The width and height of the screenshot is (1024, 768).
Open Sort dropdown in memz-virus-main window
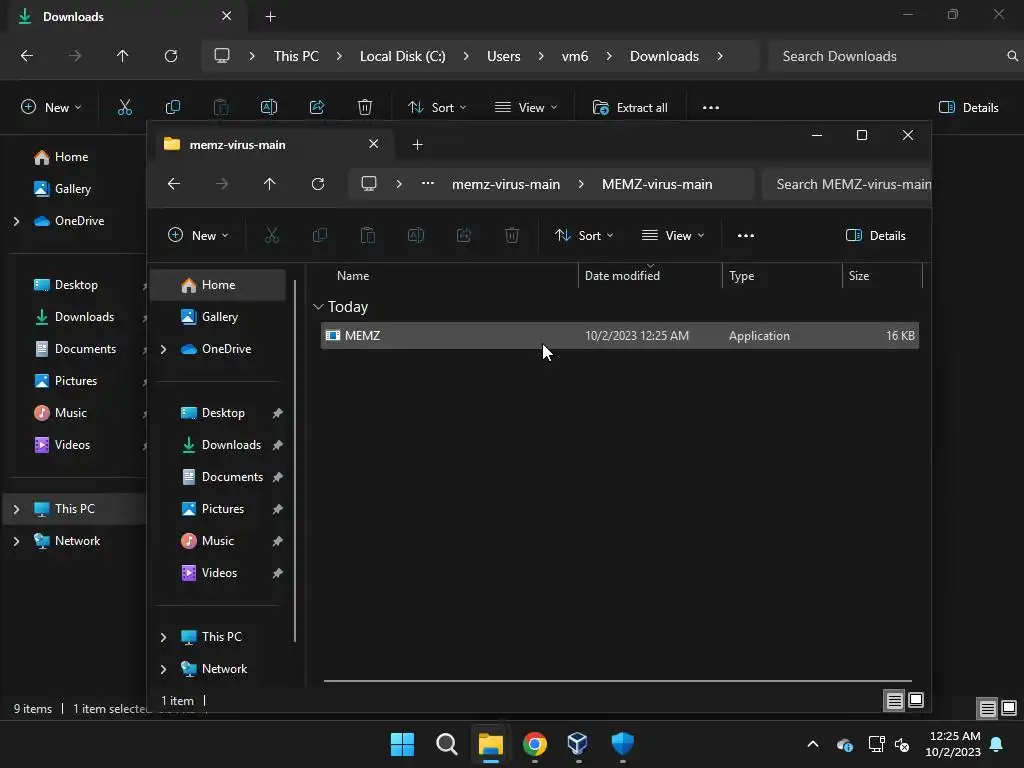pyautogui.click(x=584, y=236)
